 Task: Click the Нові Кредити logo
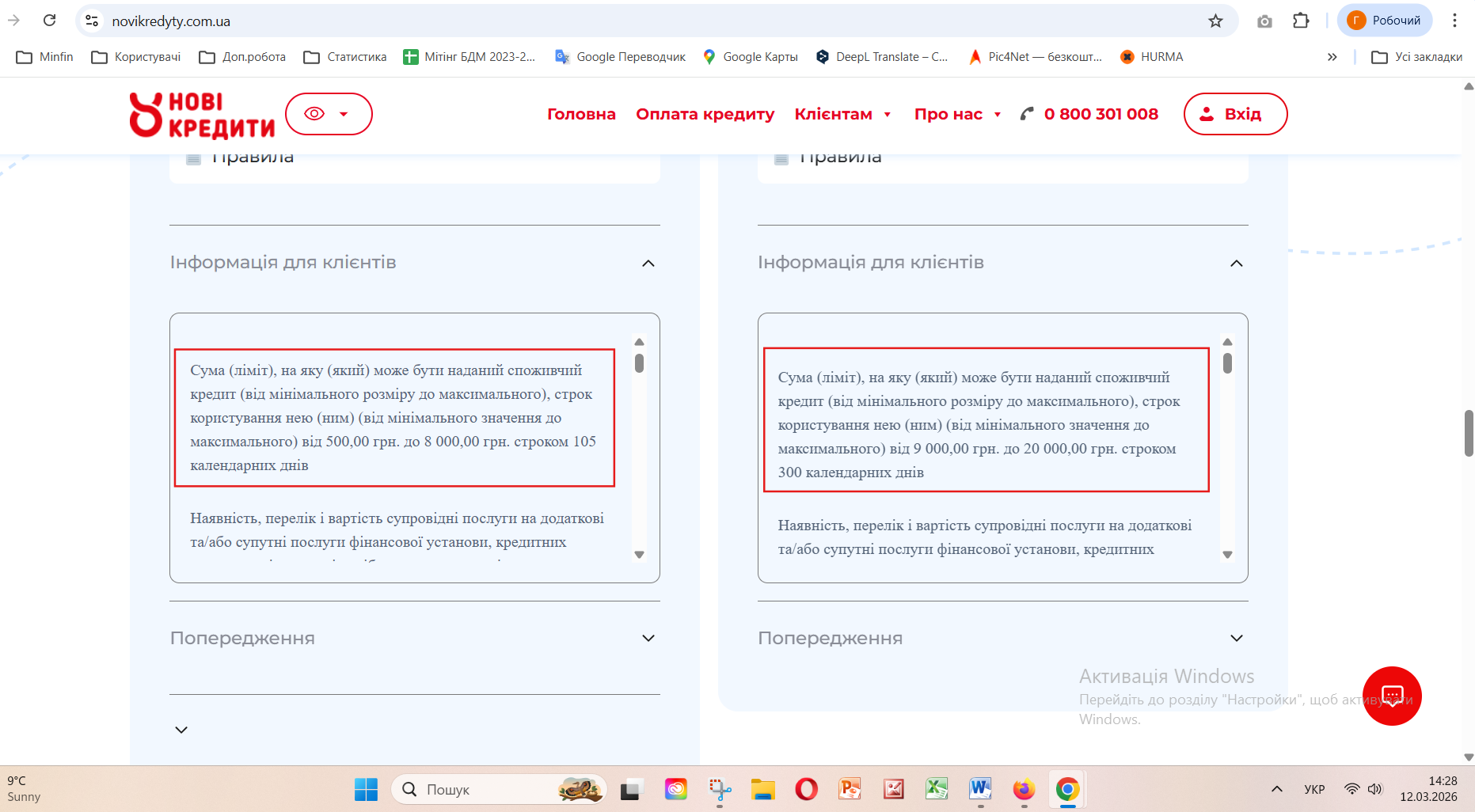pyautogui.click(x=202, y=115)
